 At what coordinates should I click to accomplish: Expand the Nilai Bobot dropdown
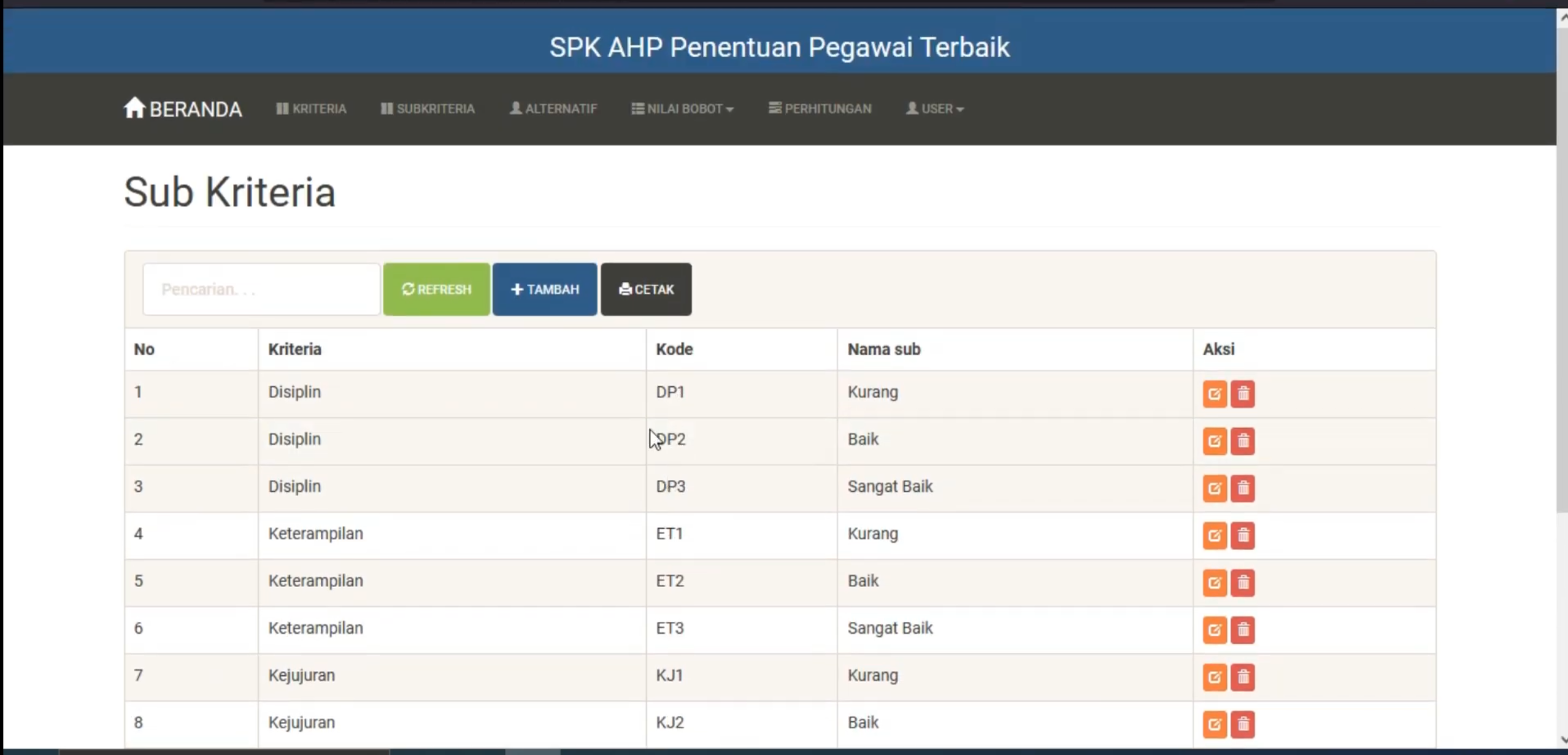[x=682, y=109]
